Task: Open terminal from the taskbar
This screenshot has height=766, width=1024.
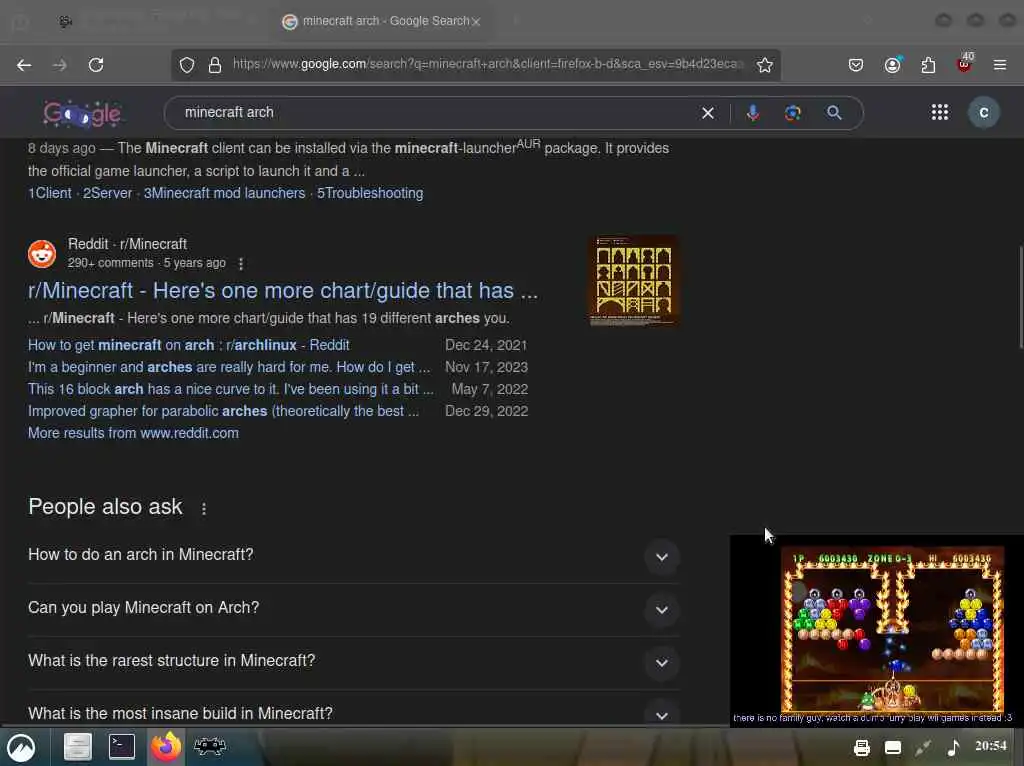Action: pos(122,746)
